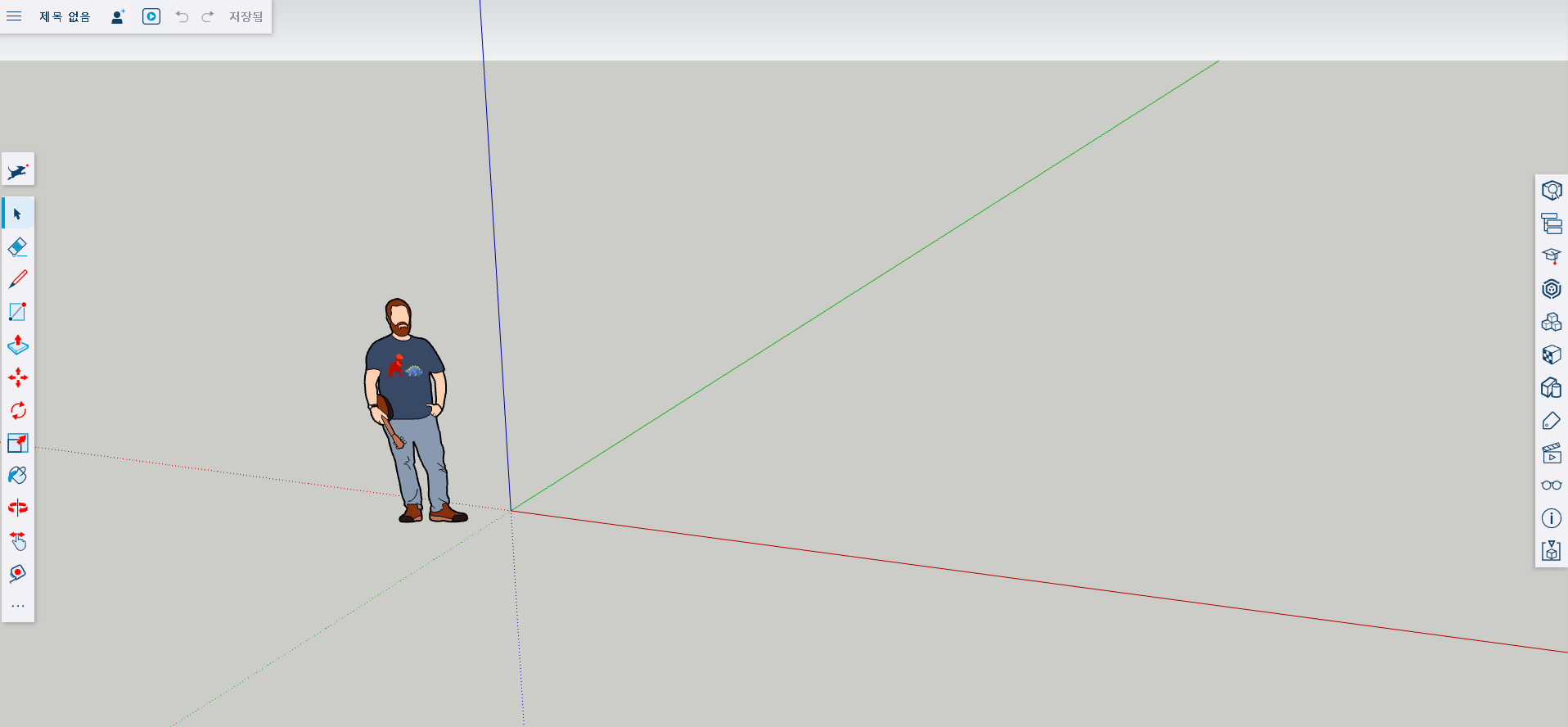Open the Solid Inspector panel
The image size is (1568, 727).
[x=1552, y=551]
